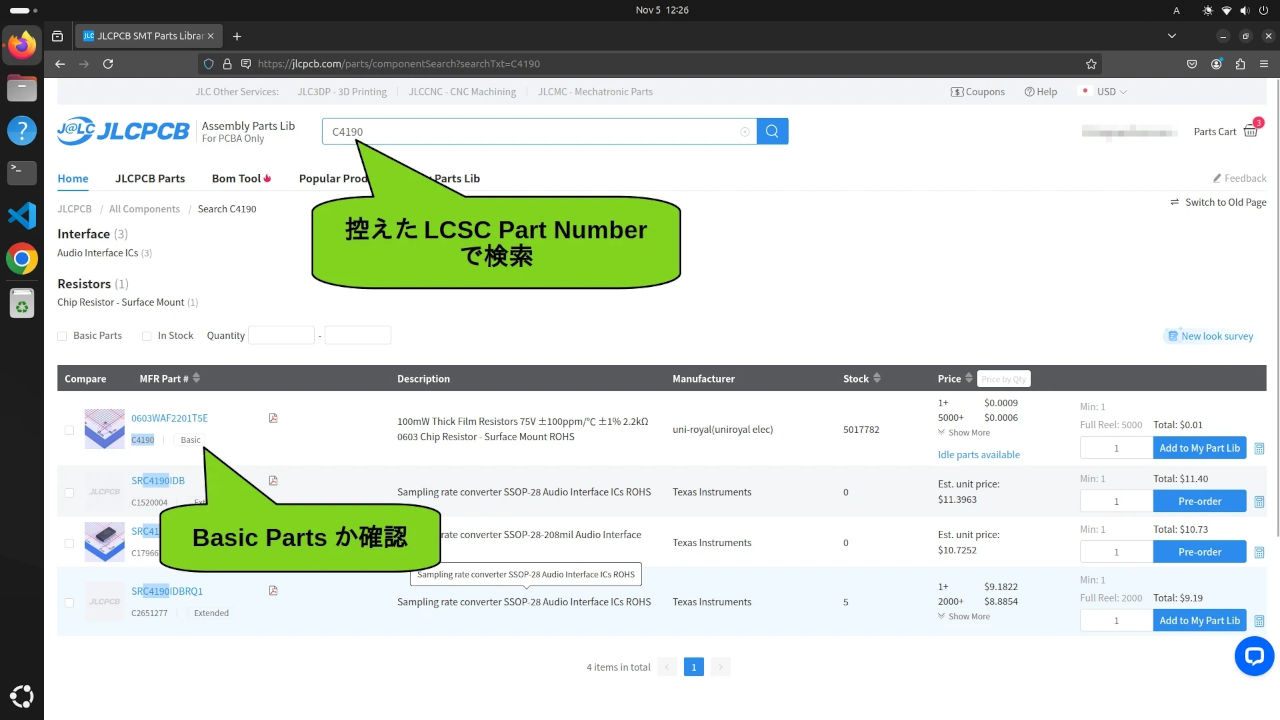Enable the Basic Parts filter checkbox
Screen dimensions: 1280x720
click(x=62, y=336)
